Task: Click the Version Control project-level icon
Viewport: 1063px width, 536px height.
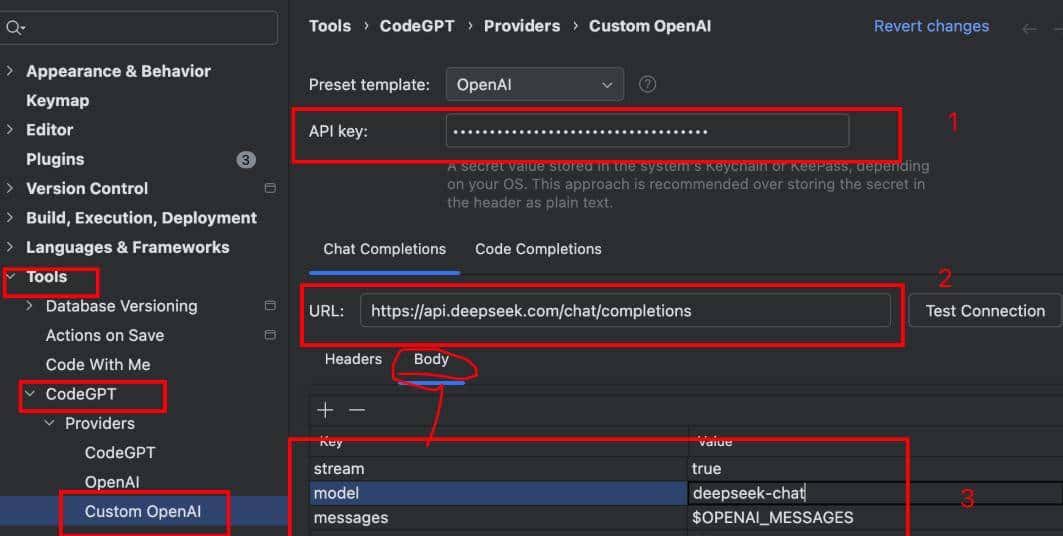Action: tap(269, 188)
